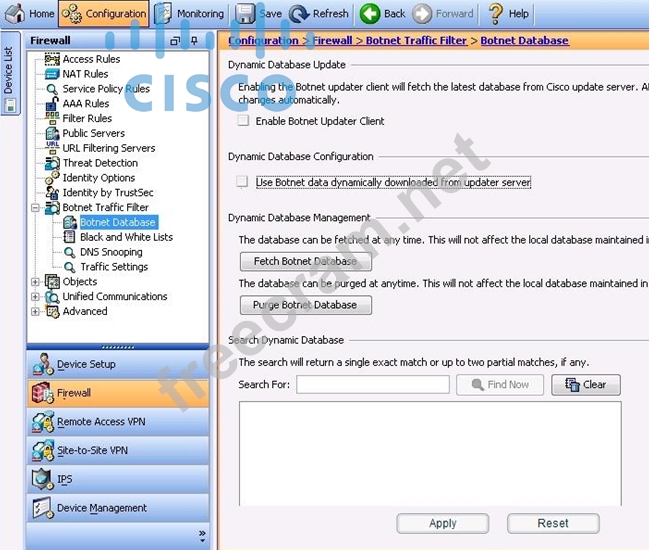The height and width of the screenshot is (550, 649).
Task: Enable Botnet Updater Client checkbox
Action: pyautogui.click(x=243, y=121)
